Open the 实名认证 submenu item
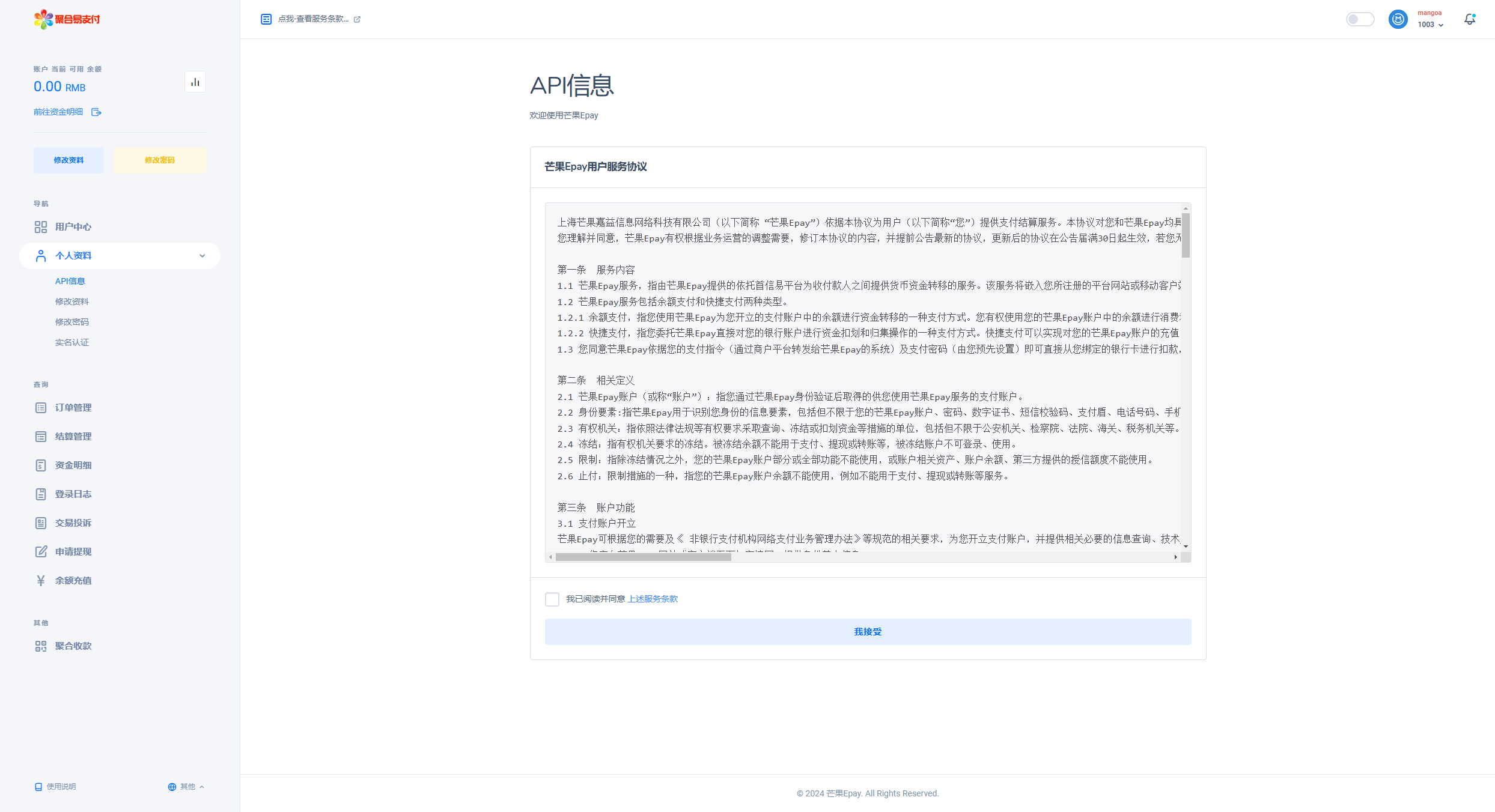Screen dimensions: 1495x812 pos(72,342)
